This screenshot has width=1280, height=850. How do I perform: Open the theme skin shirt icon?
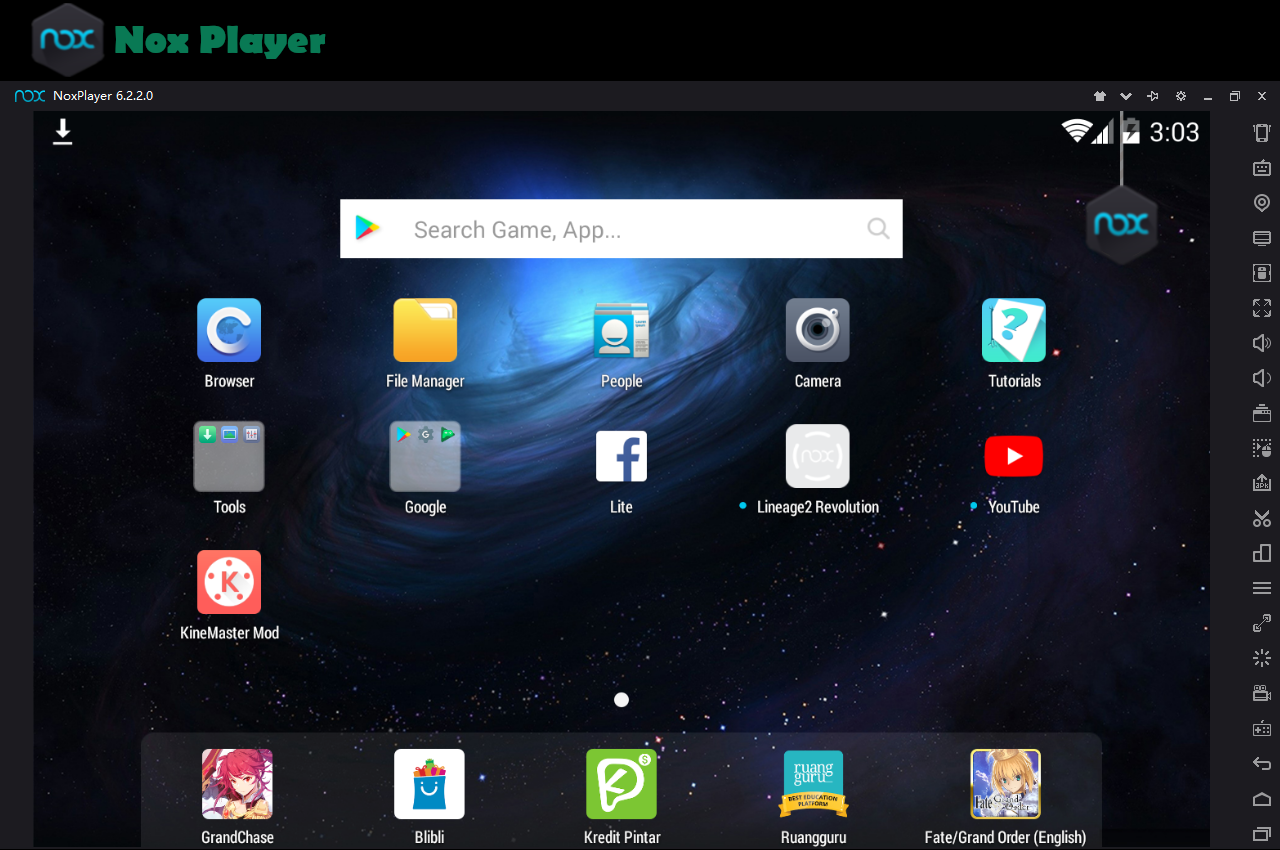[1100, 96]
